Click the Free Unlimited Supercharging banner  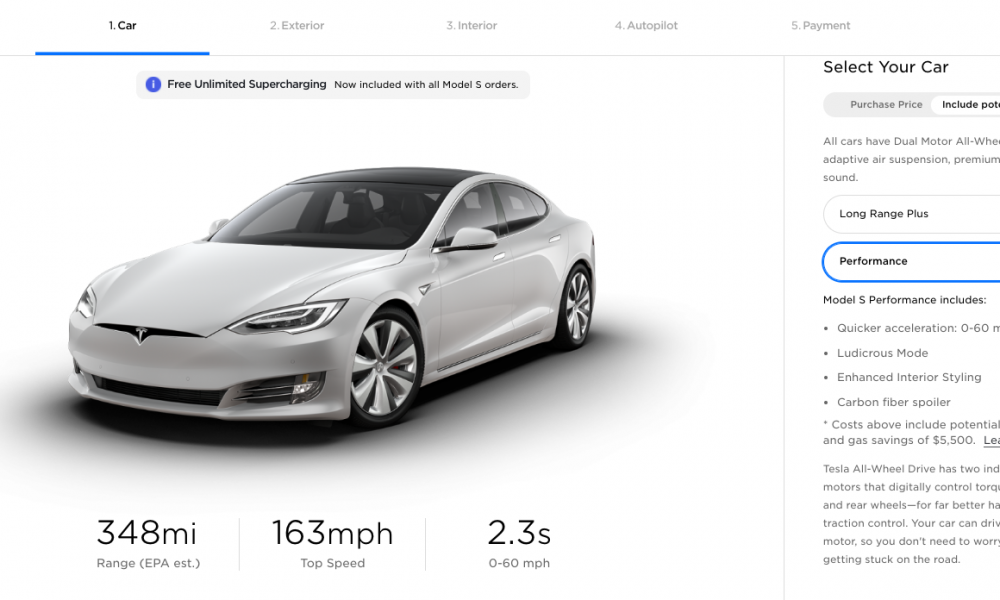[x=333, y=85]
